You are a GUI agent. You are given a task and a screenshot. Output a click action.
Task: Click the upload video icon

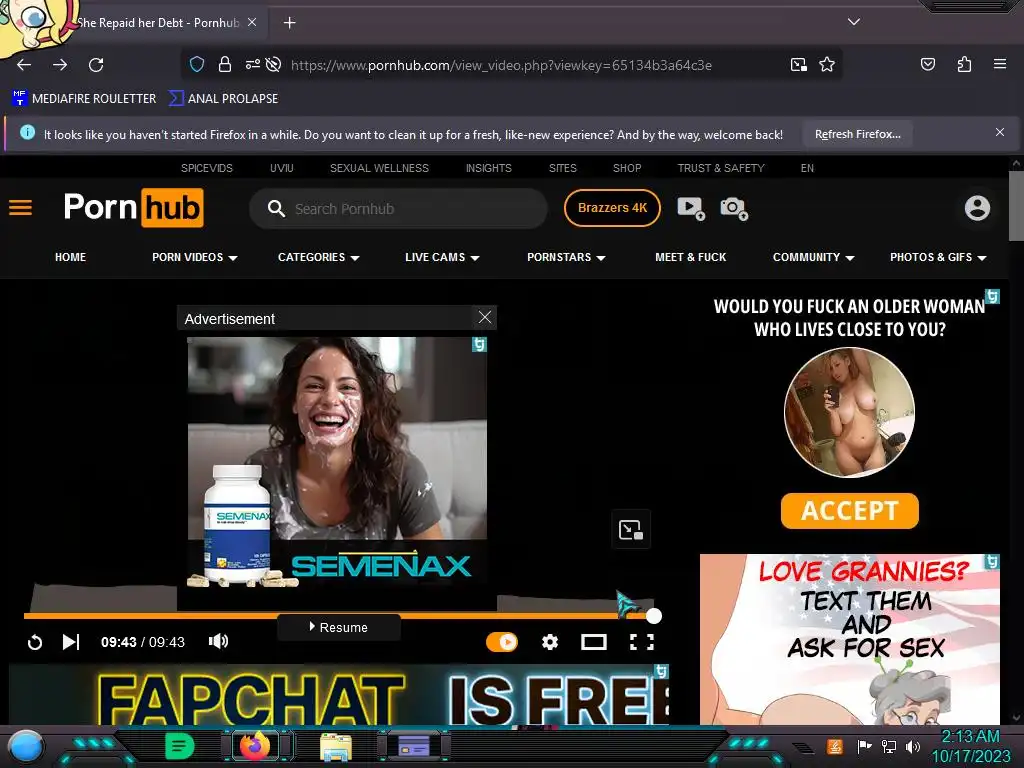[x=691, y=208]
